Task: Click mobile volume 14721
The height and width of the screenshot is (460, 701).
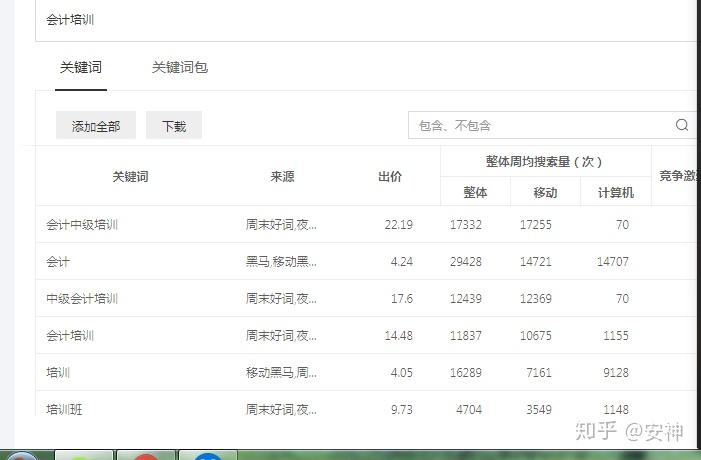Action: pos(536,262)
